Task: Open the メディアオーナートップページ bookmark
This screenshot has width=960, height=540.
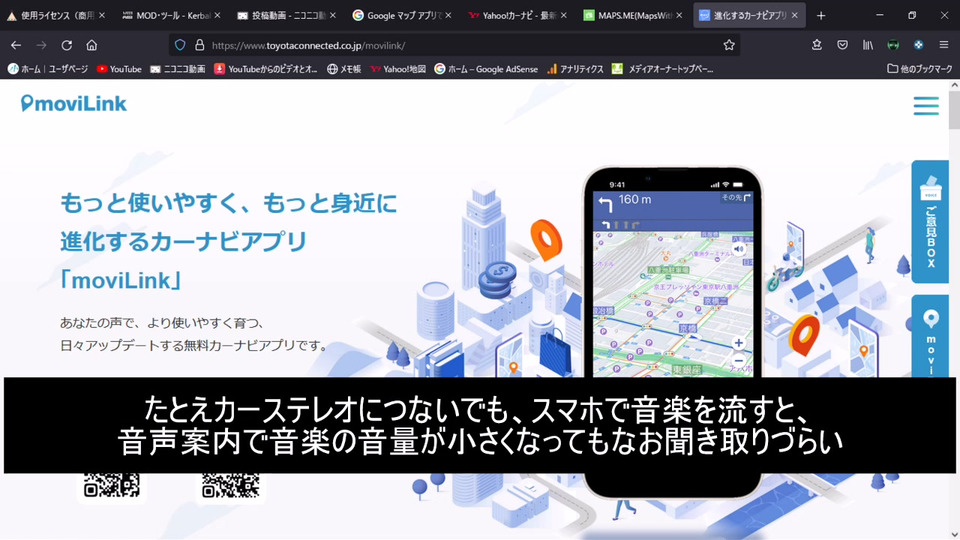Action: coord(663,69)
